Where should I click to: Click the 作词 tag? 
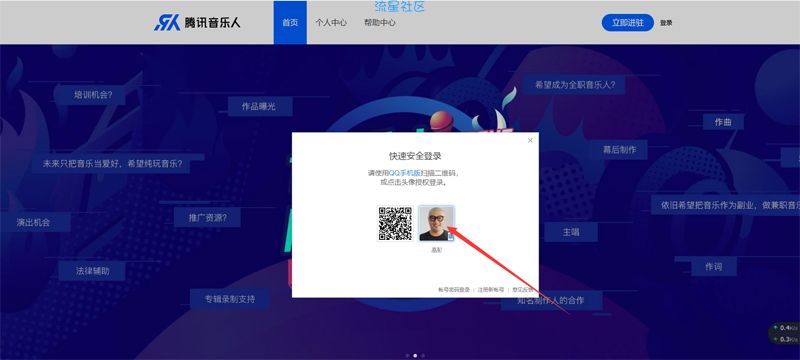713,267
